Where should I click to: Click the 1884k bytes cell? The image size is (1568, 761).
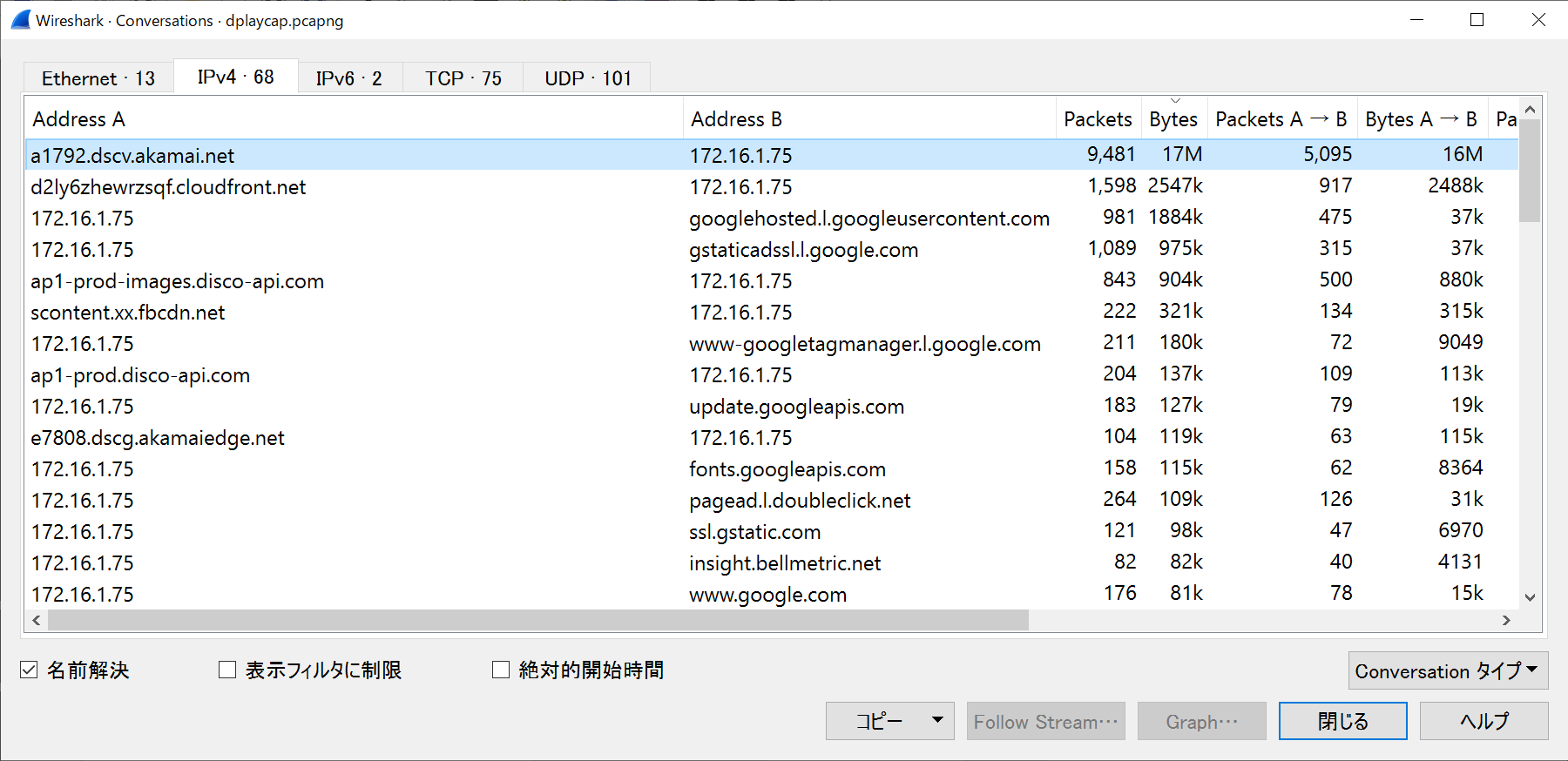tap(1175, 217)
